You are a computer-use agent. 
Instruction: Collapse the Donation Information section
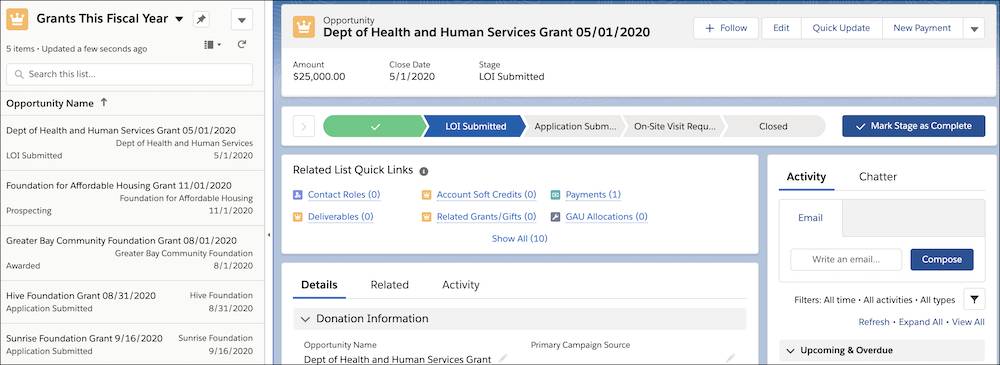[x=305, y=318]
